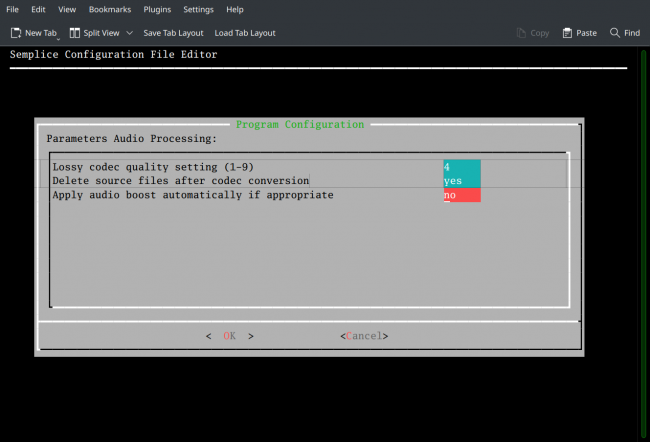This screenshot has height=442, width=650.
Task: Open the Settings menu
Action: 198,9
